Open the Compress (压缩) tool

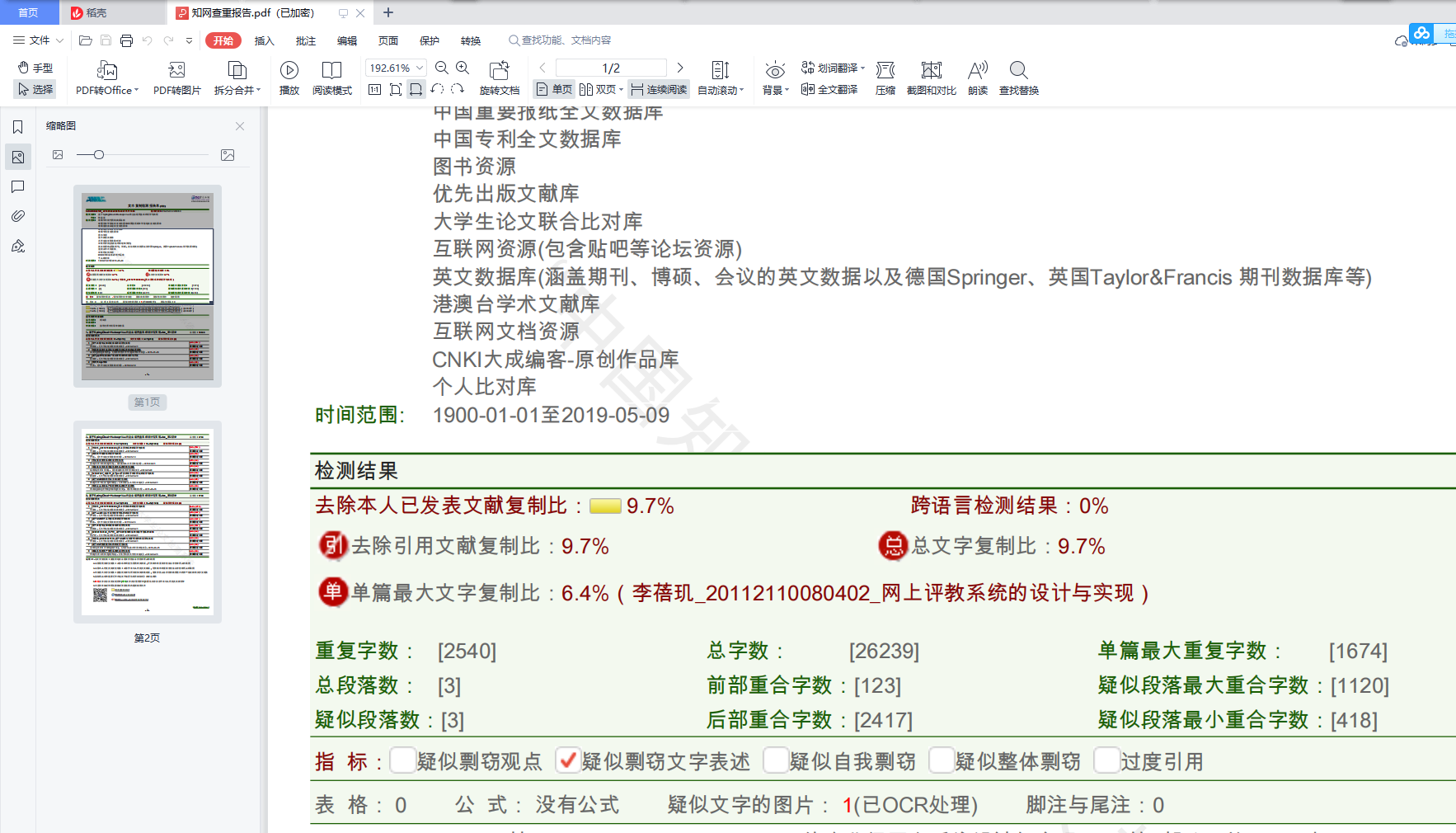coord(885,78)
